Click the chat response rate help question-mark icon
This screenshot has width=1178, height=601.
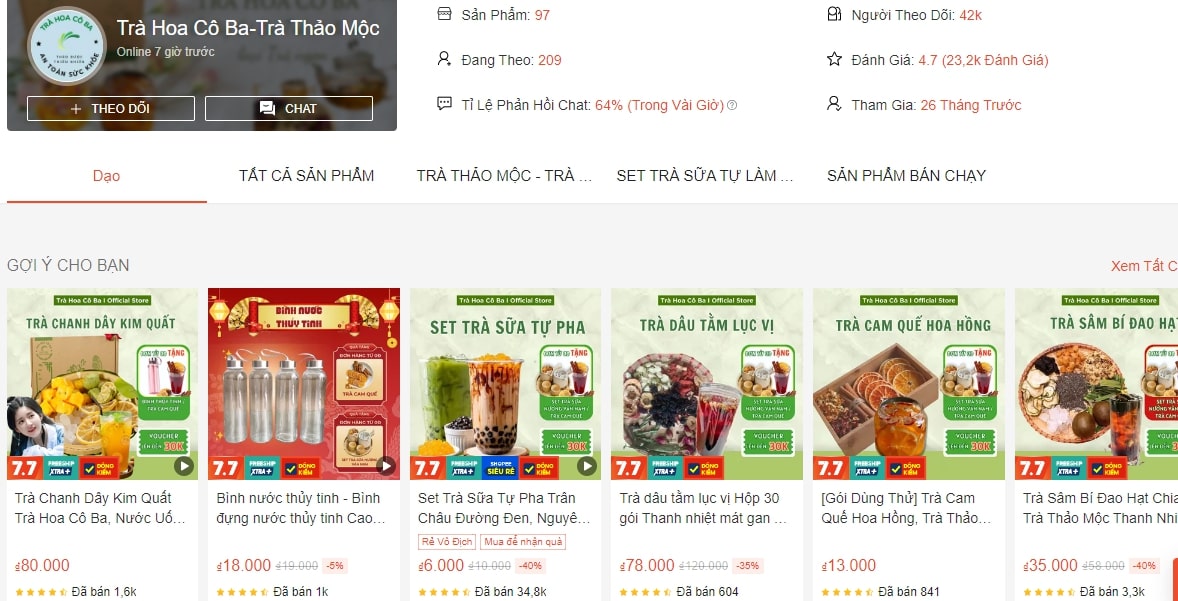pyautogui.click(x=732, y=105)
